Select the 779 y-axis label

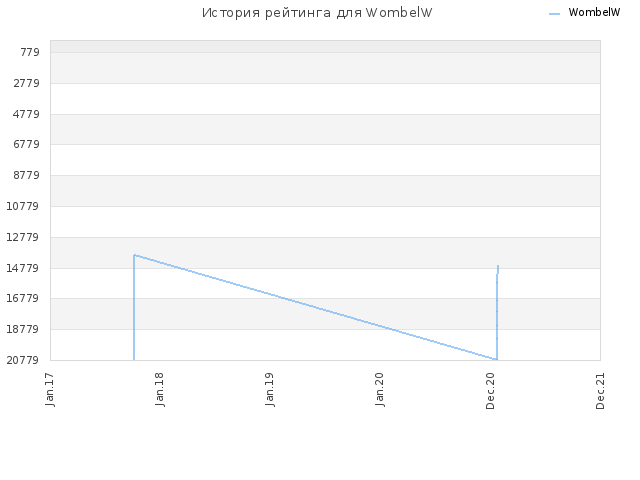30,52
